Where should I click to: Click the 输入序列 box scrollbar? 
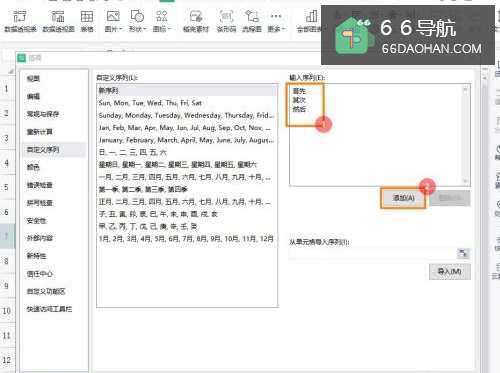(465, 135)
